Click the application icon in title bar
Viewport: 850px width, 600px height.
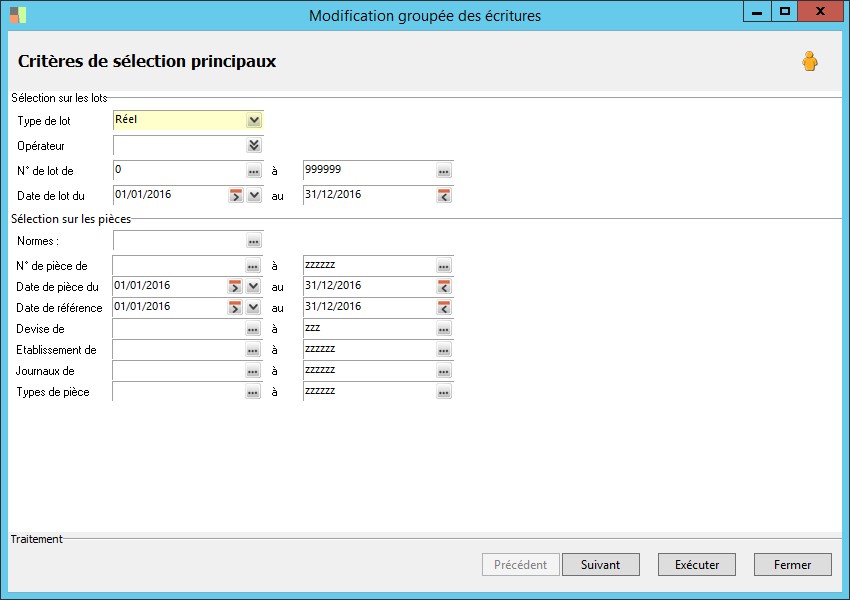pos(18,15)
